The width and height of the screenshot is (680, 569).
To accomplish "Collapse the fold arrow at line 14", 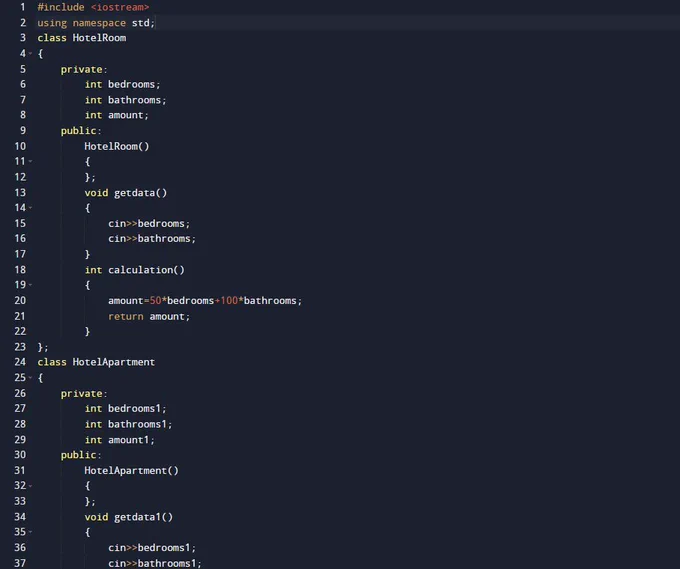I will coord(30,208).
